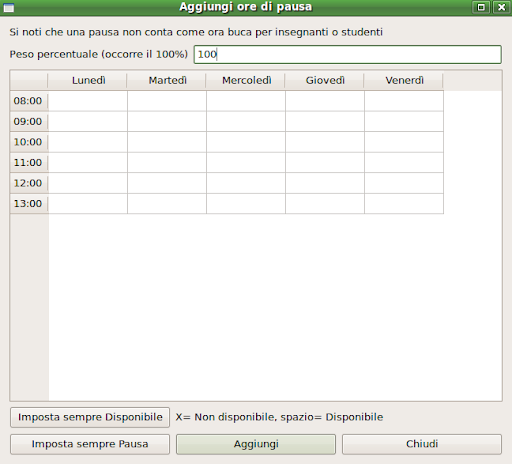
Task: Toggle the Venerdì 13:00 cell
Action: click(404, 204)
